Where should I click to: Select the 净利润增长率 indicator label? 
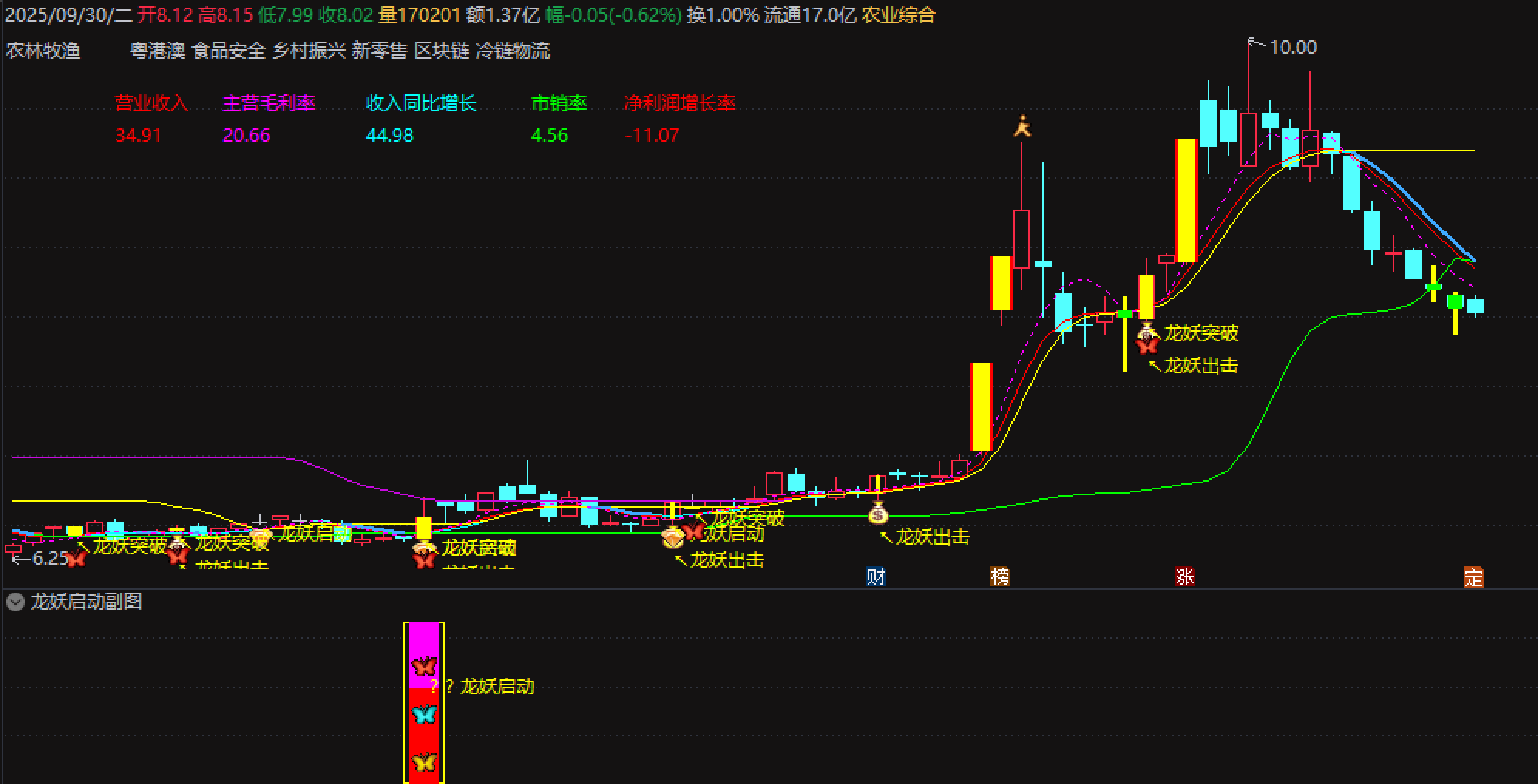(x=679, y=103)
